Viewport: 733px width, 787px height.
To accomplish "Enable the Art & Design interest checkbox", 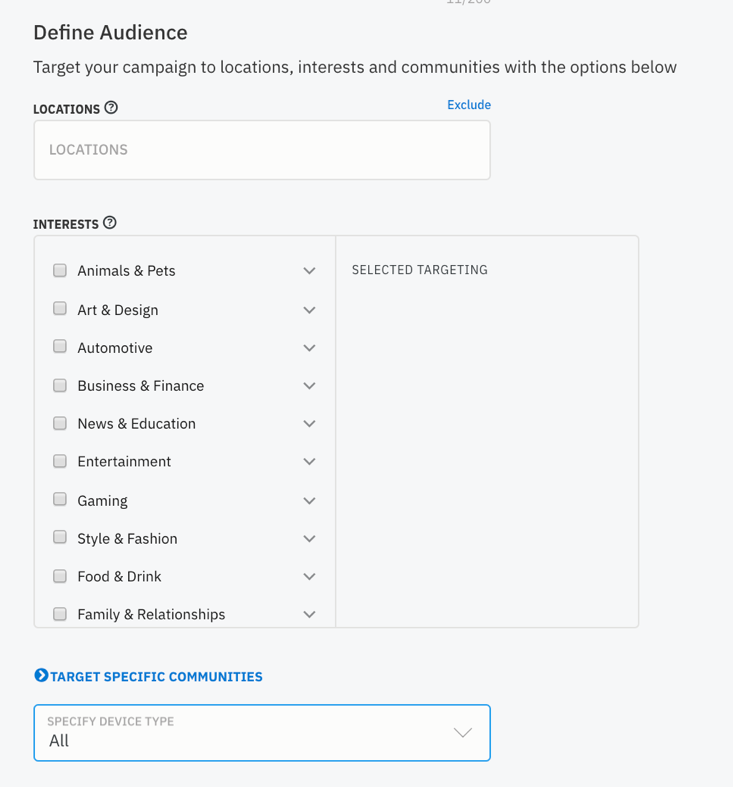I will (x=60, y=308).
